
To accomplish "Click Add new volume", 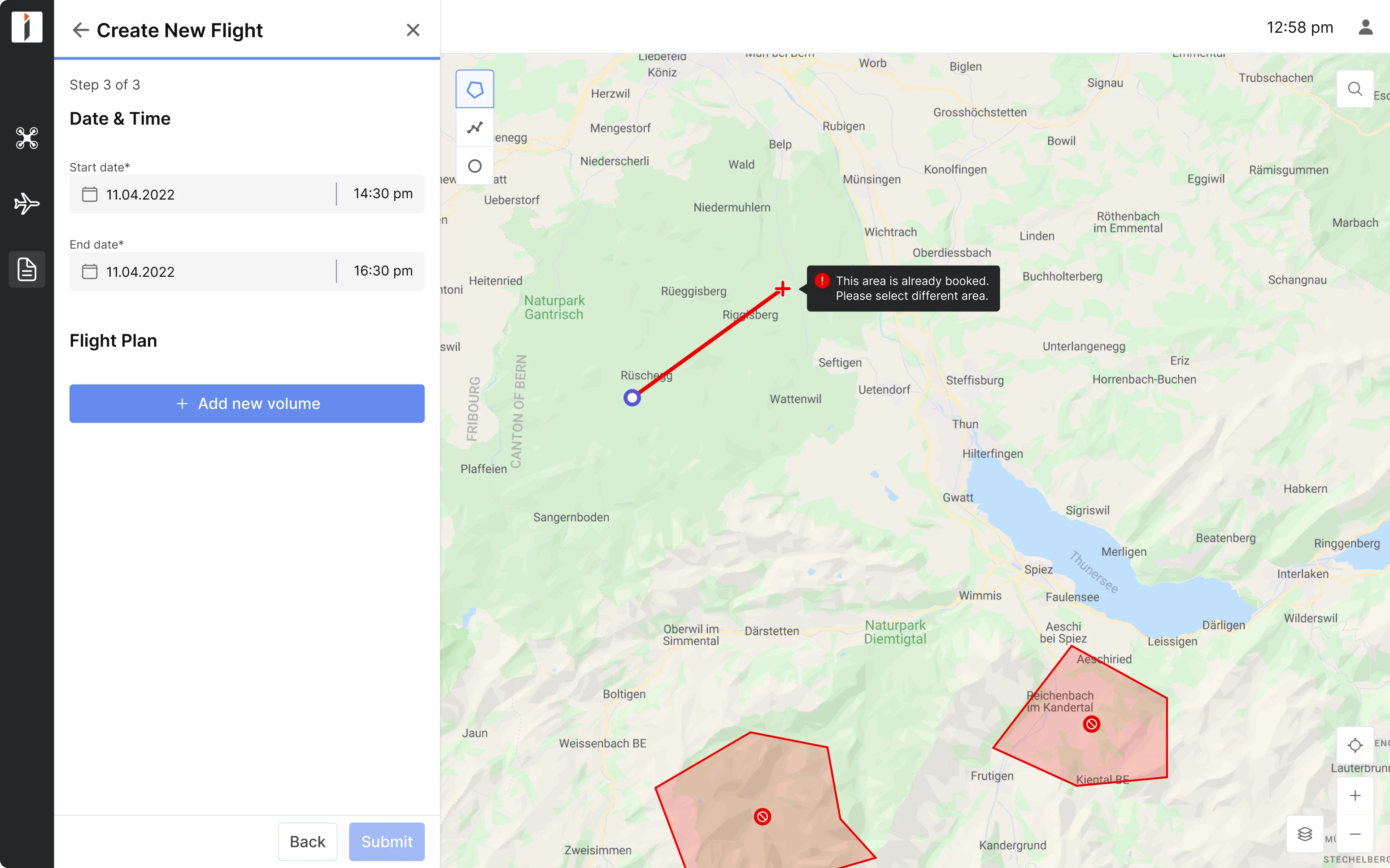I will click(247, 403).
